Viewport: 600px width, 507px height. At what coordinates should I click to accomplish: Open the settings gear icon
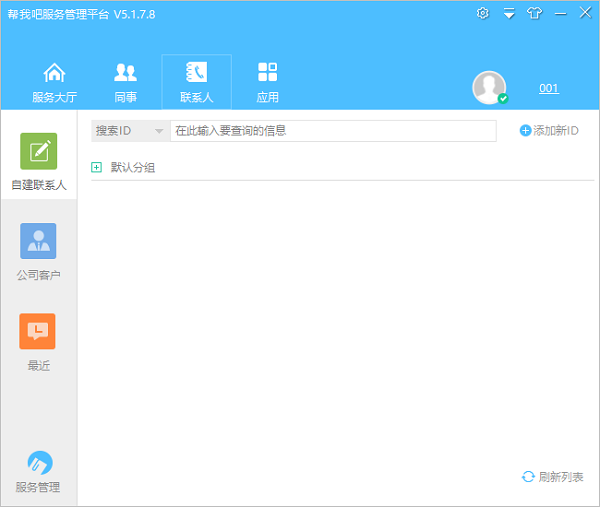(x=483, y=13)
